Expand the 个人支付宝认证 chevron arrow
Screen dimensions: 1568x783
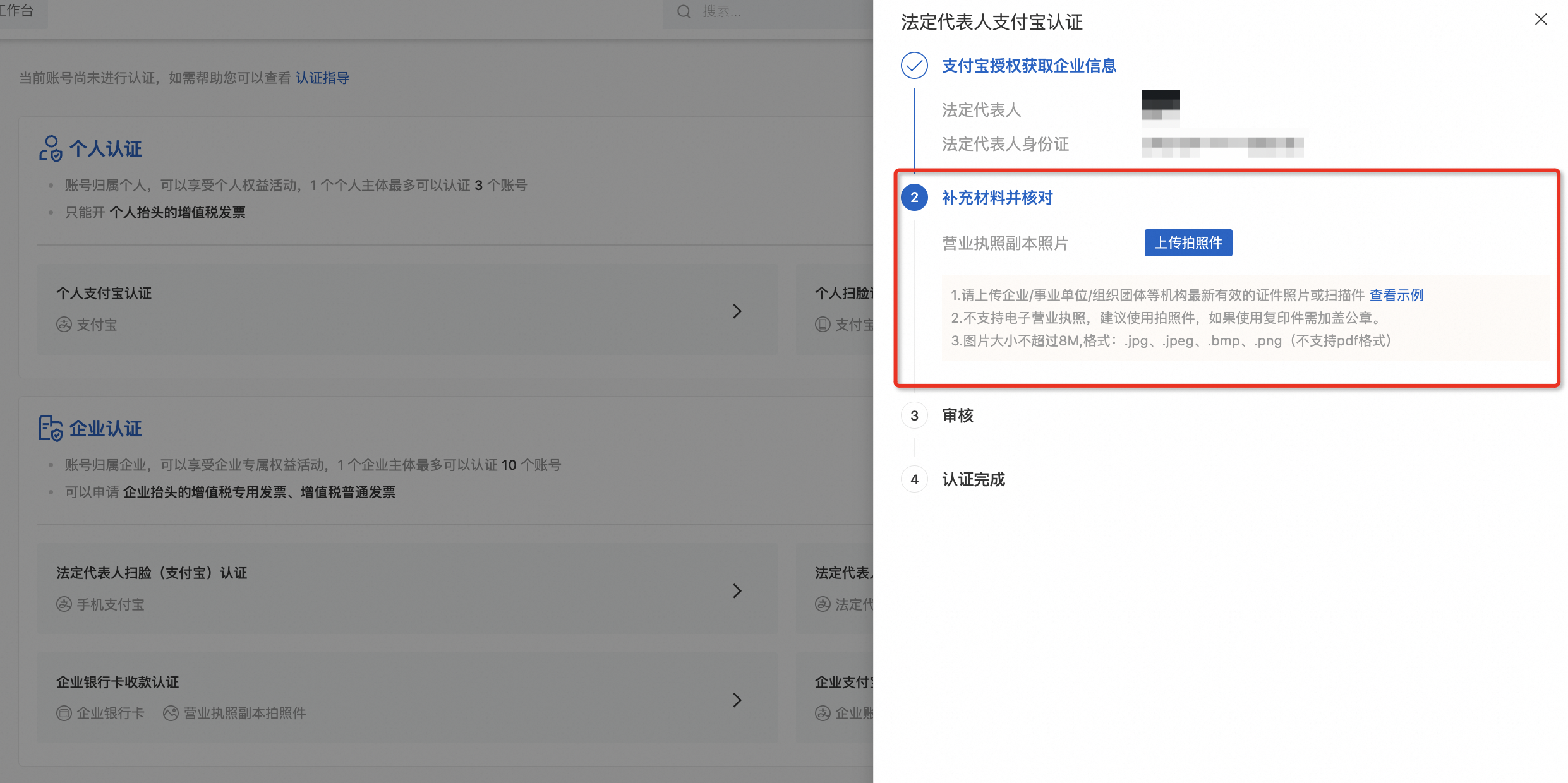point(737,311)
